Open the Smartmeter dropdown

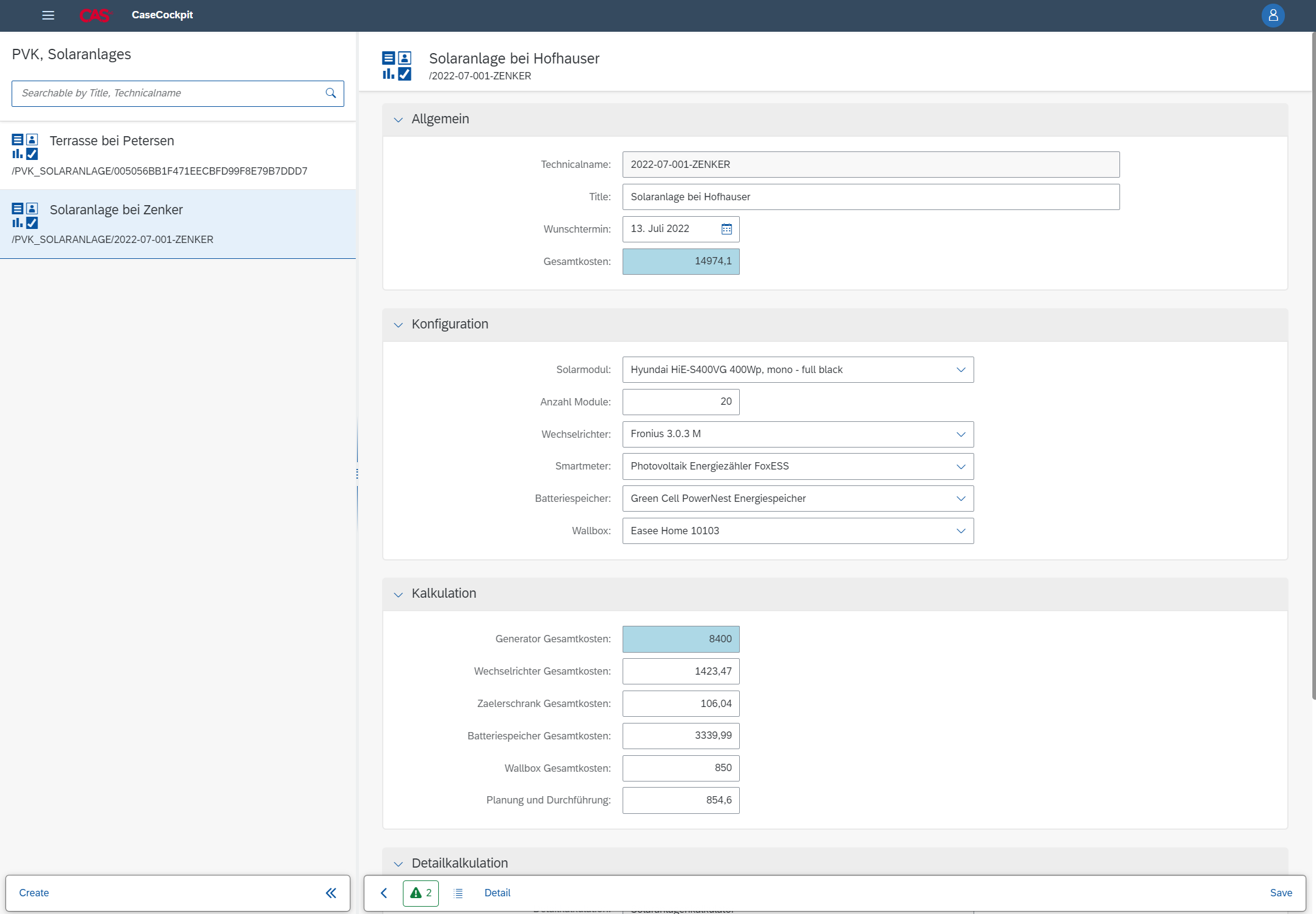[x=961, y=466]
